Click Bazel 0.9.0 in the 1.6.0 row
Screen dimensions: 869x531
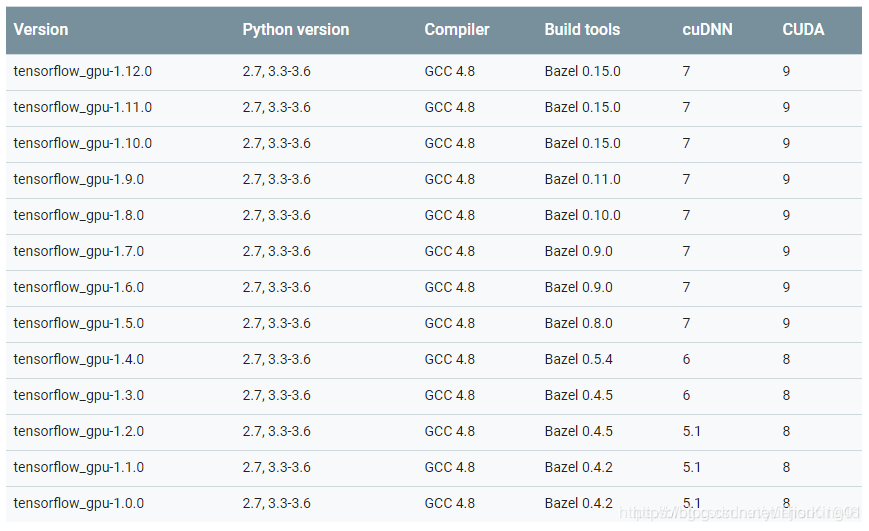(x=579, y=288)
